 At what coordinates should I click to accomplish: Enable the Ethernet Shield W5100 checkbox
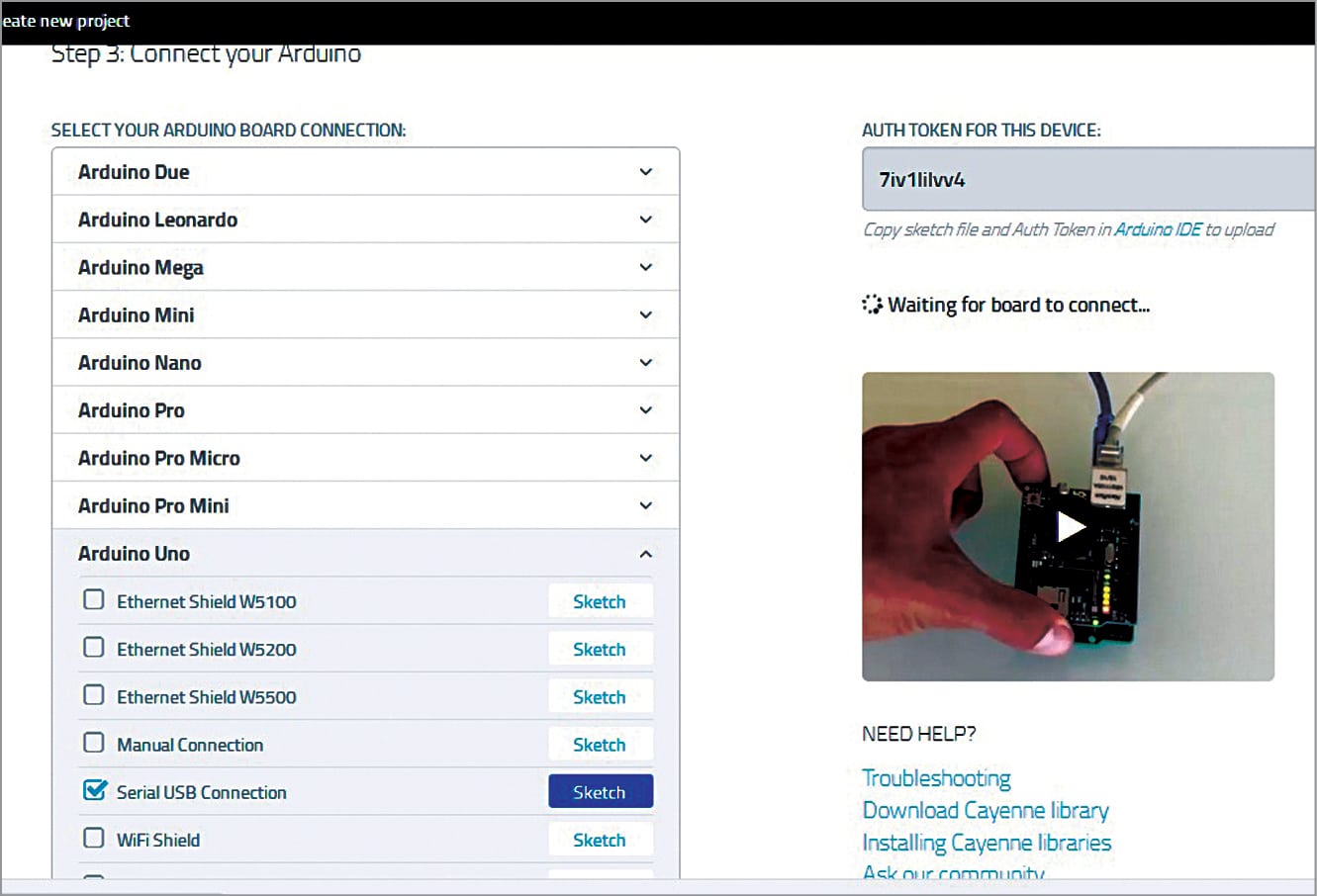(93, 599)
